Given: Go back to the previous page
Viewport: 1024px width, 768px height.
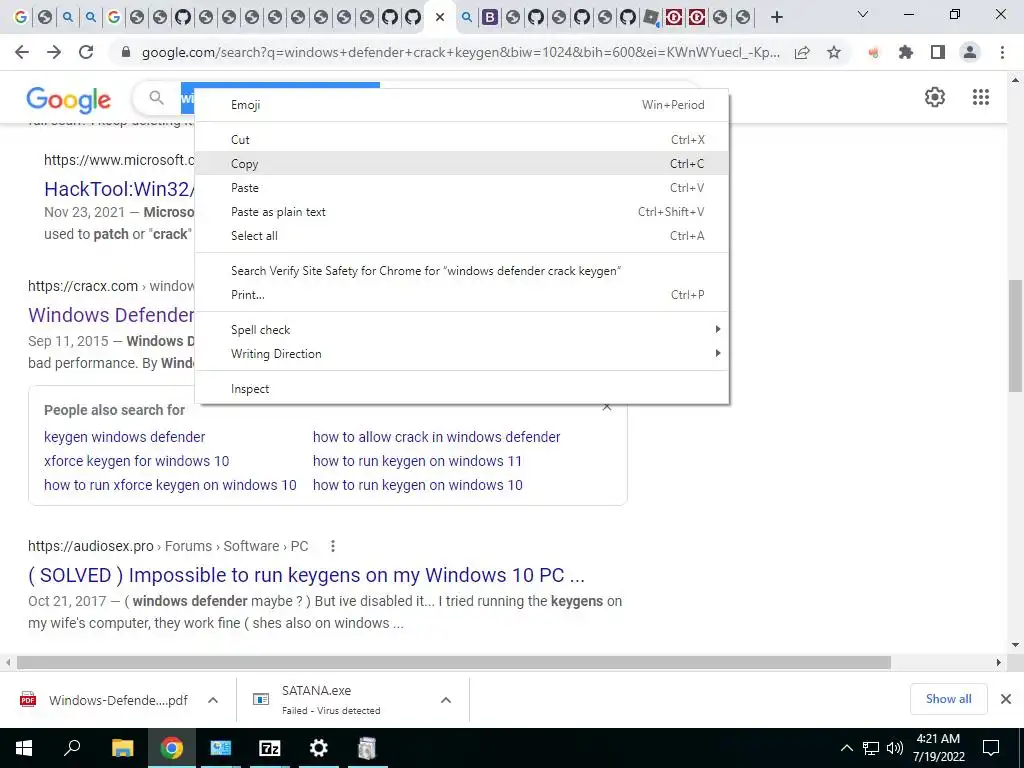Looking at the screenshot, I should tap(22, 52).
